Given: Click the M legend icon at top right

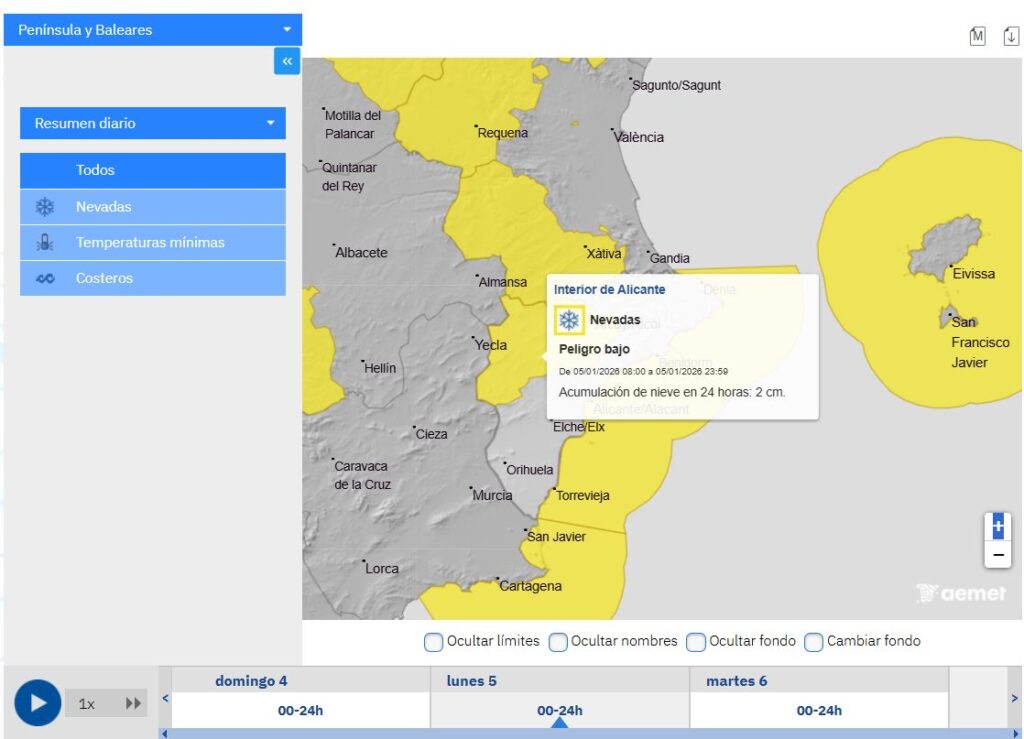Looking at the screenshot, I should click(x=977, y=36).
